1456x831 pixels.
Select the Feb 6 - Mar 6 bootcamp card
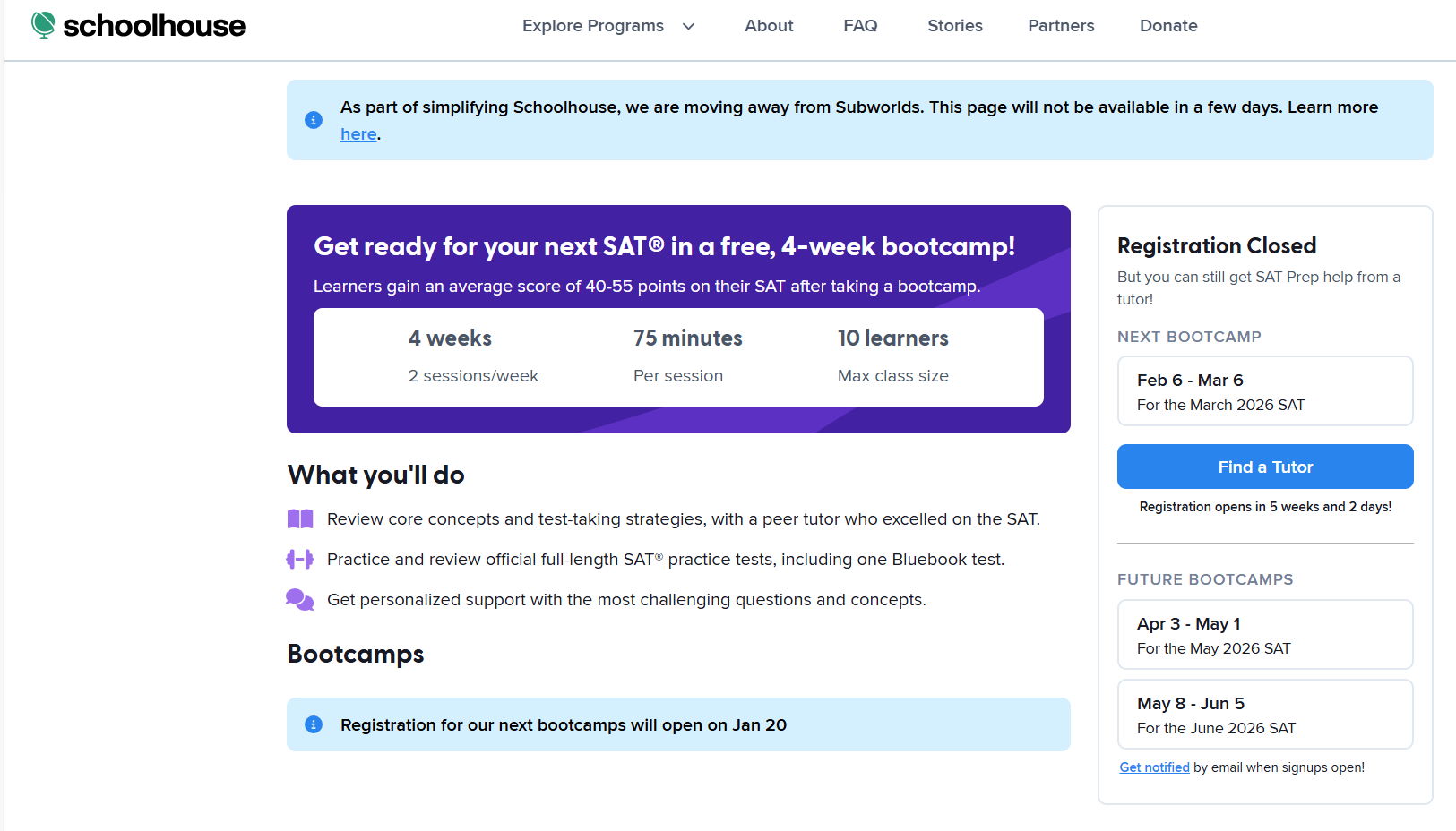click(1265, 391)
